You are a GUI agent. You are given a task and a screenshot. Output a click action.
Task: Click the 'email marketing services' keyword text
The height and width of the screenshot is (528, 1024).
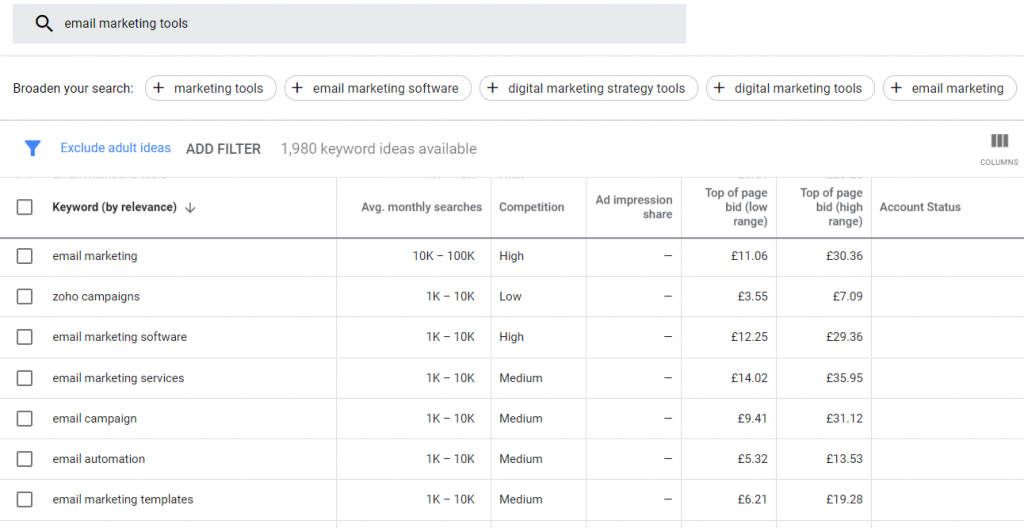[x=118, y=378]
